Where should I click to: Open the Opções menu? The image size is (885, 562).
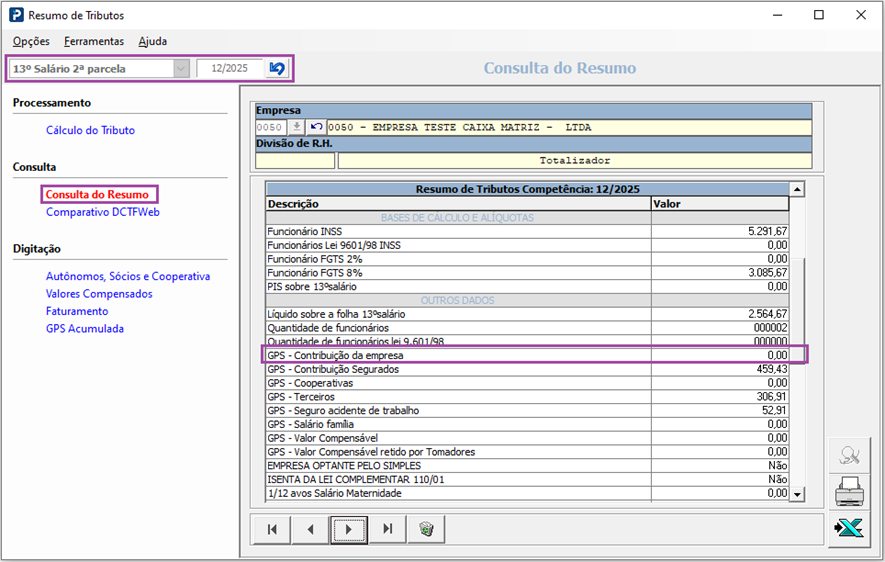pyautogui.click(x=31, y=41)
